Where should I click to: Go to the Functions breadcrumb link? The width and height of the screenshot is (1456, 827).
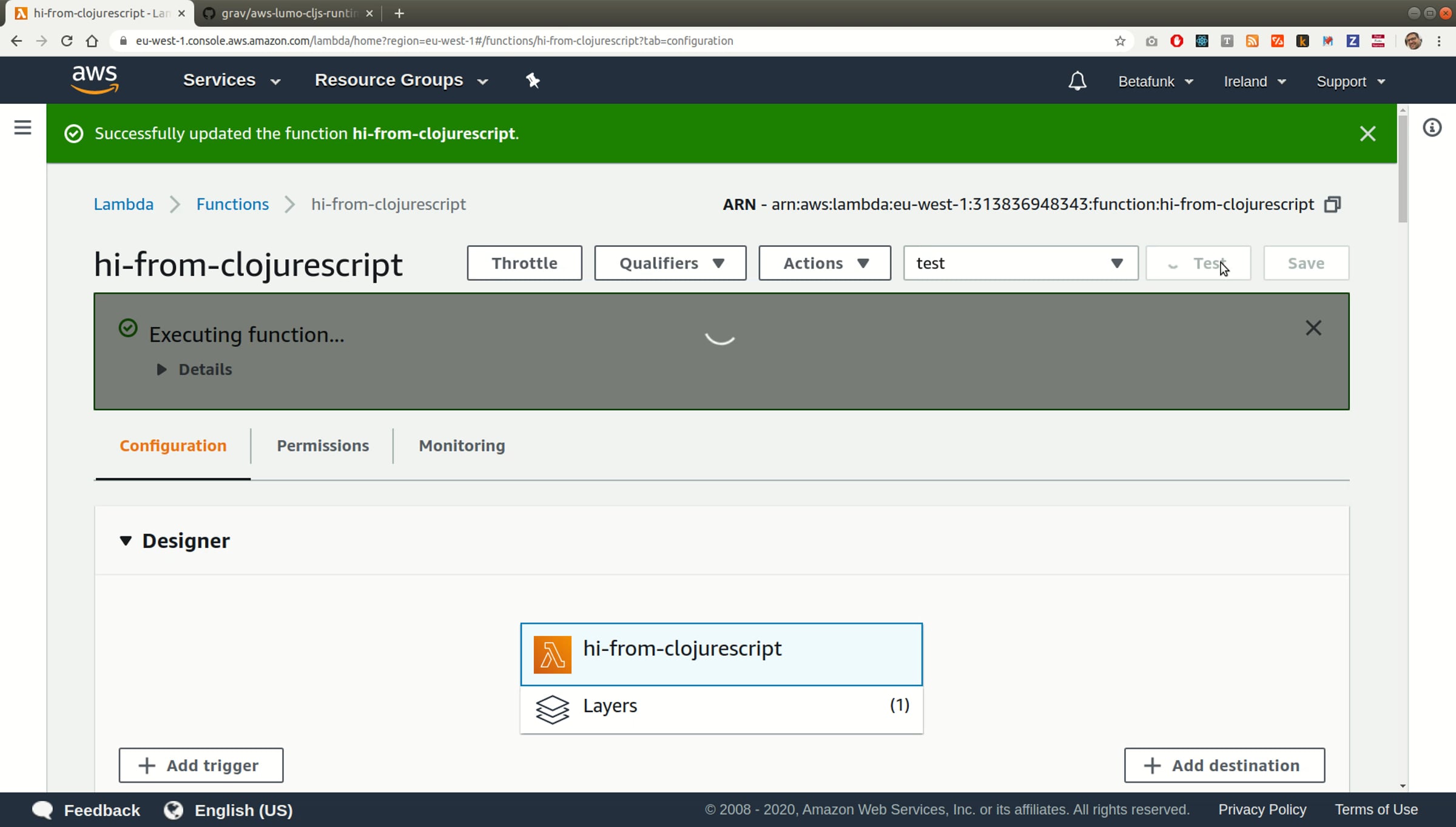point(232,204)
